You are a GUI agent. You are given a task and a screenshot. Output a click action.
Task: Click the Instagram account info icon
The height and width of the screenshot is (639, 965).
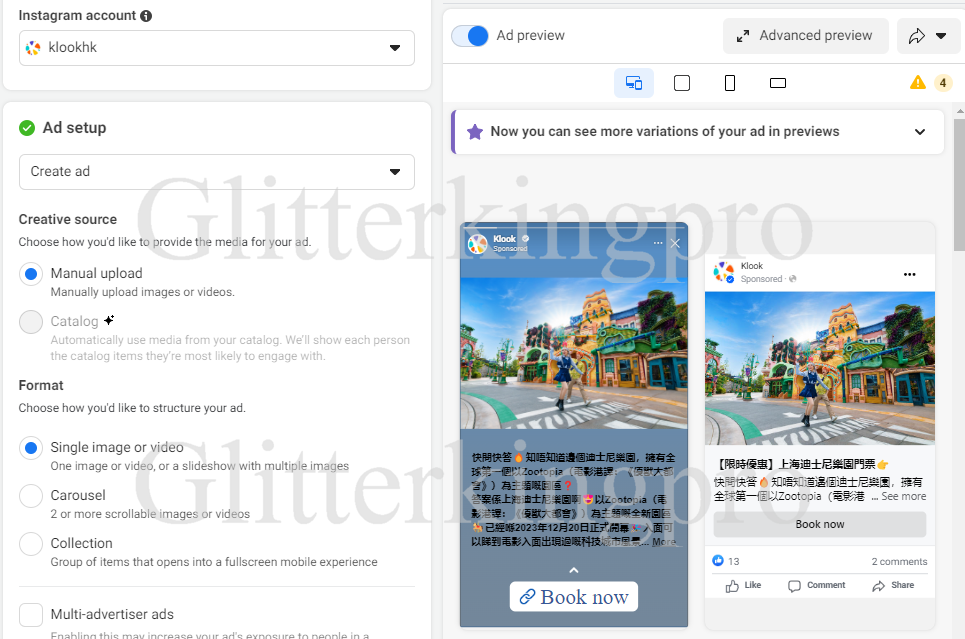click(146, 16)
